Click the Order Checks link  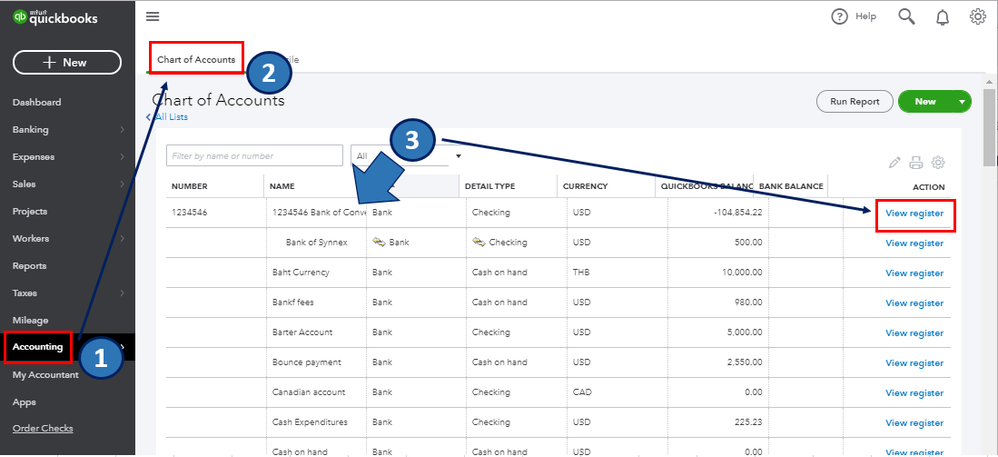coord(42,429)
